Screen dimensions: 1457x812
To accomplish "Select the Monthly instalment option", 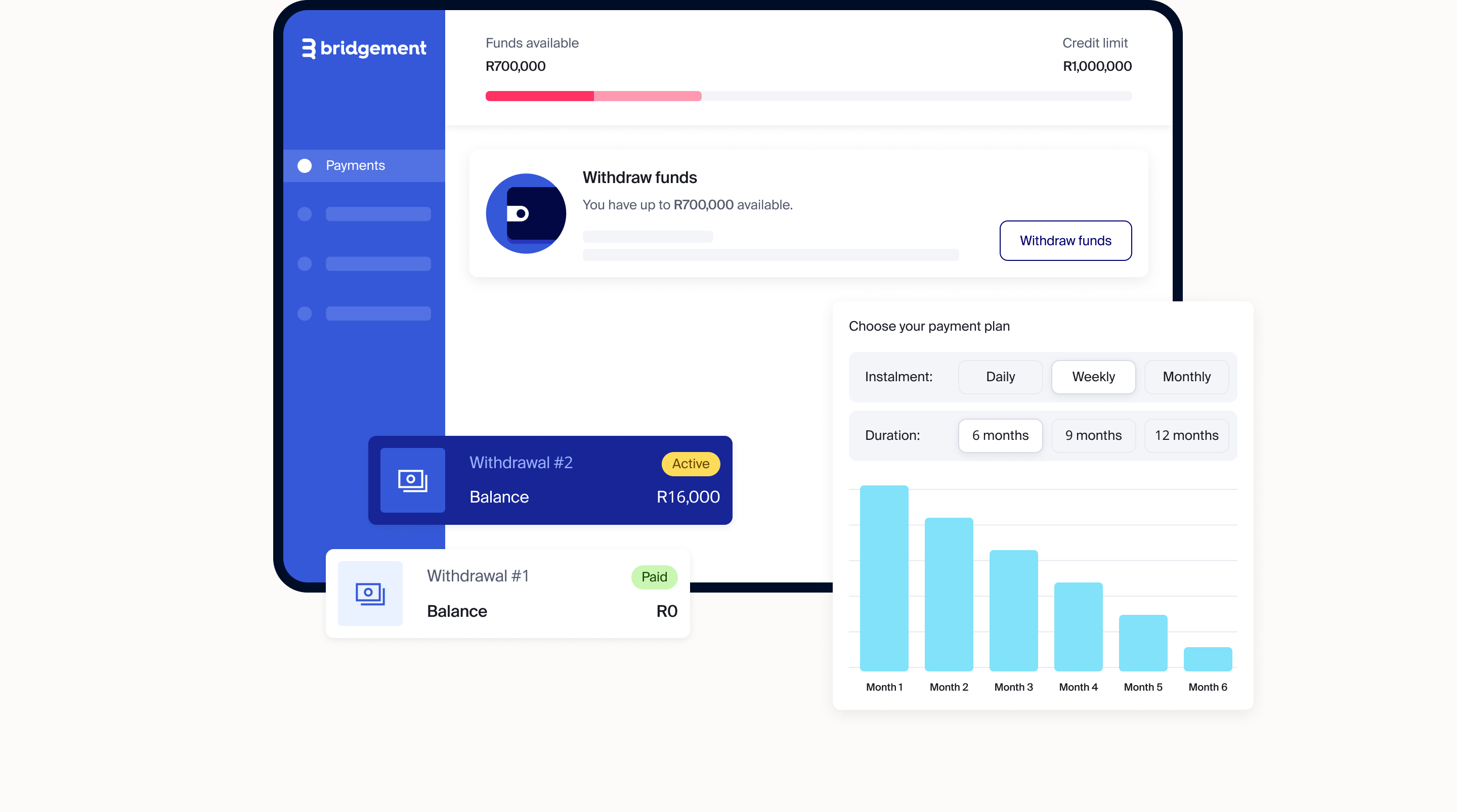I will click(1186, 377).
